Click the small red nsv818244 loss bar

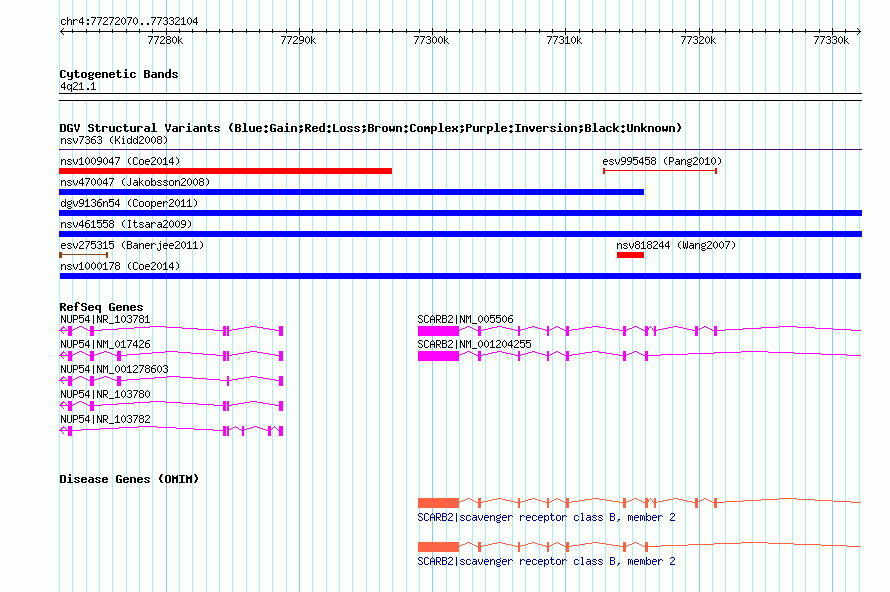pos(631,255)
